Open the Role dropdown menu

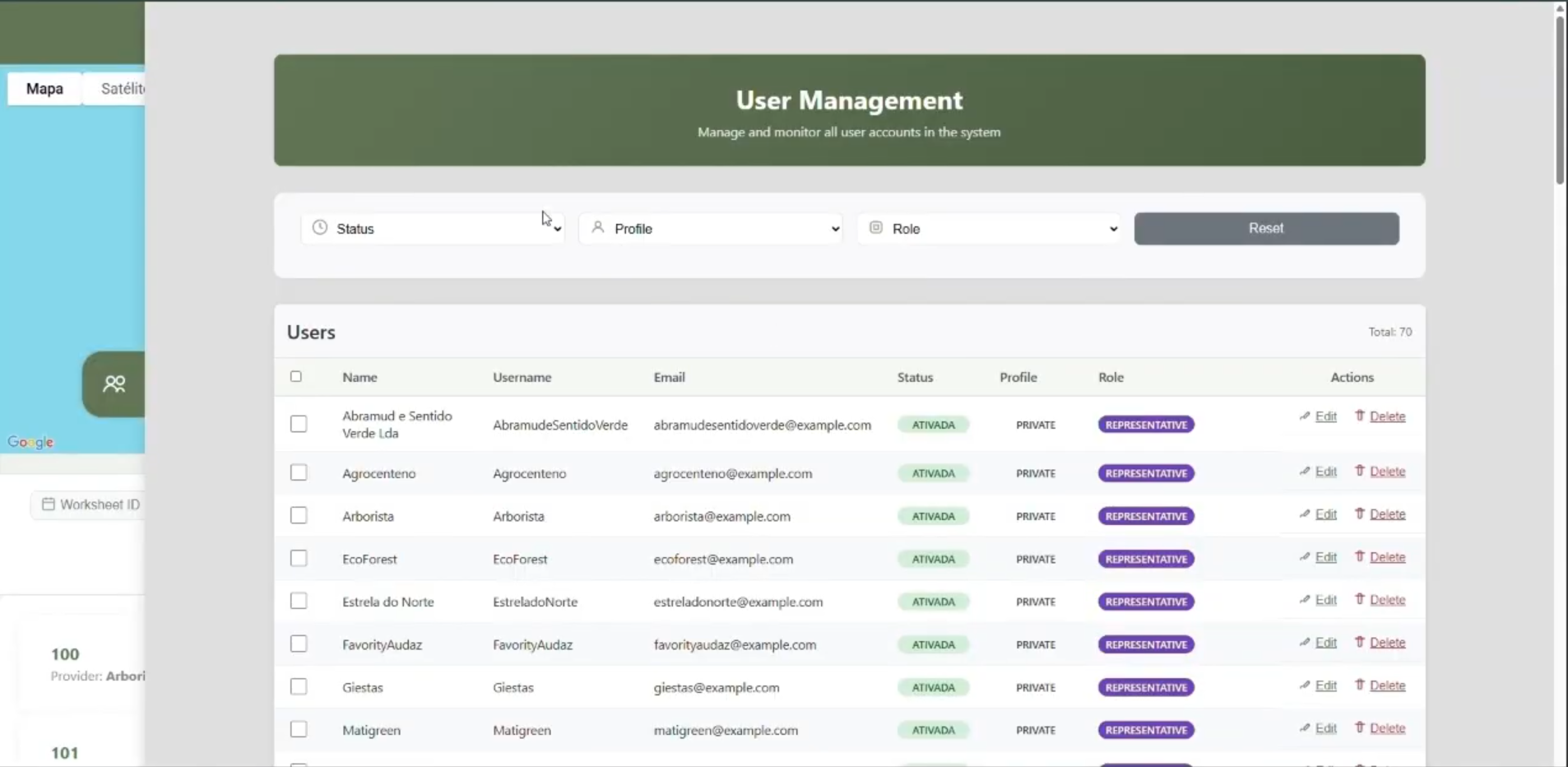(x=989, y=228)
